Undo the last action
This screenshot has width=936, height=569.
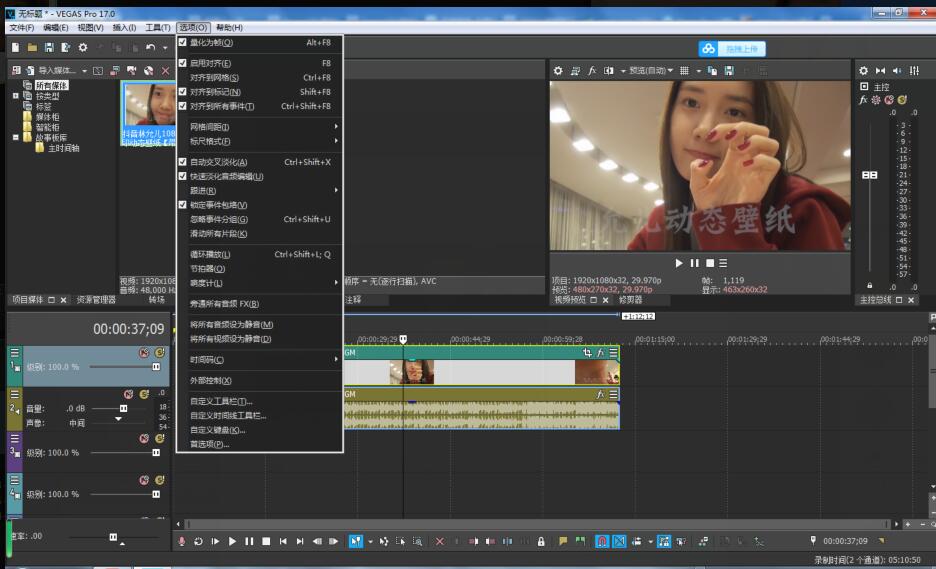coord(150,47)
